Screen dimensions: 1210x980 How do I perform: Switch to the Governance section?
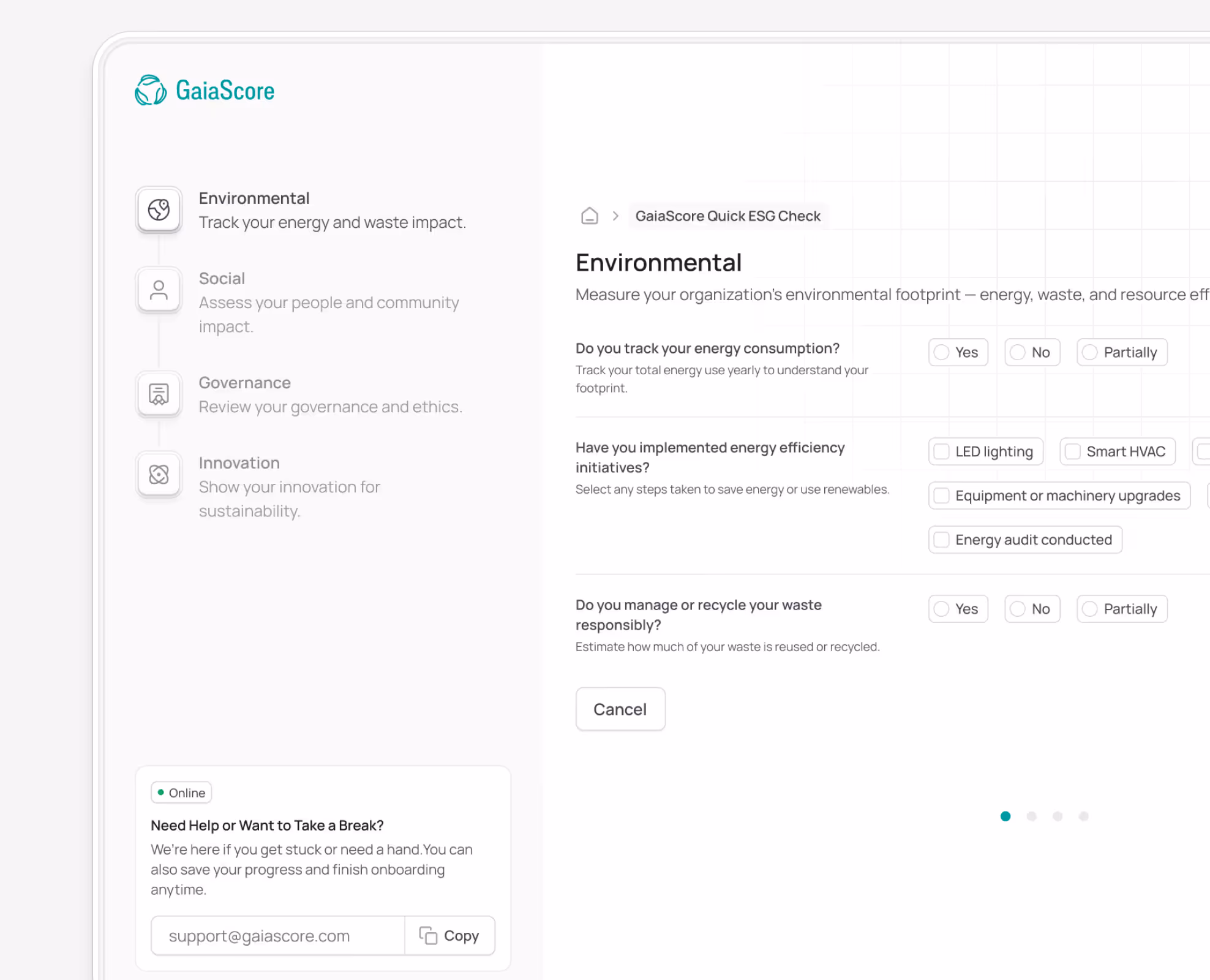(x=244, y=382)
